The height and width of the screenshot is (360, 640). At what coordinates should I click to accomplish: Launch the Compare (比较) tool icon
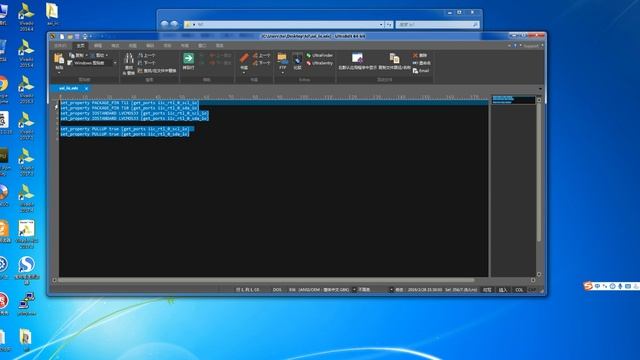298,58
